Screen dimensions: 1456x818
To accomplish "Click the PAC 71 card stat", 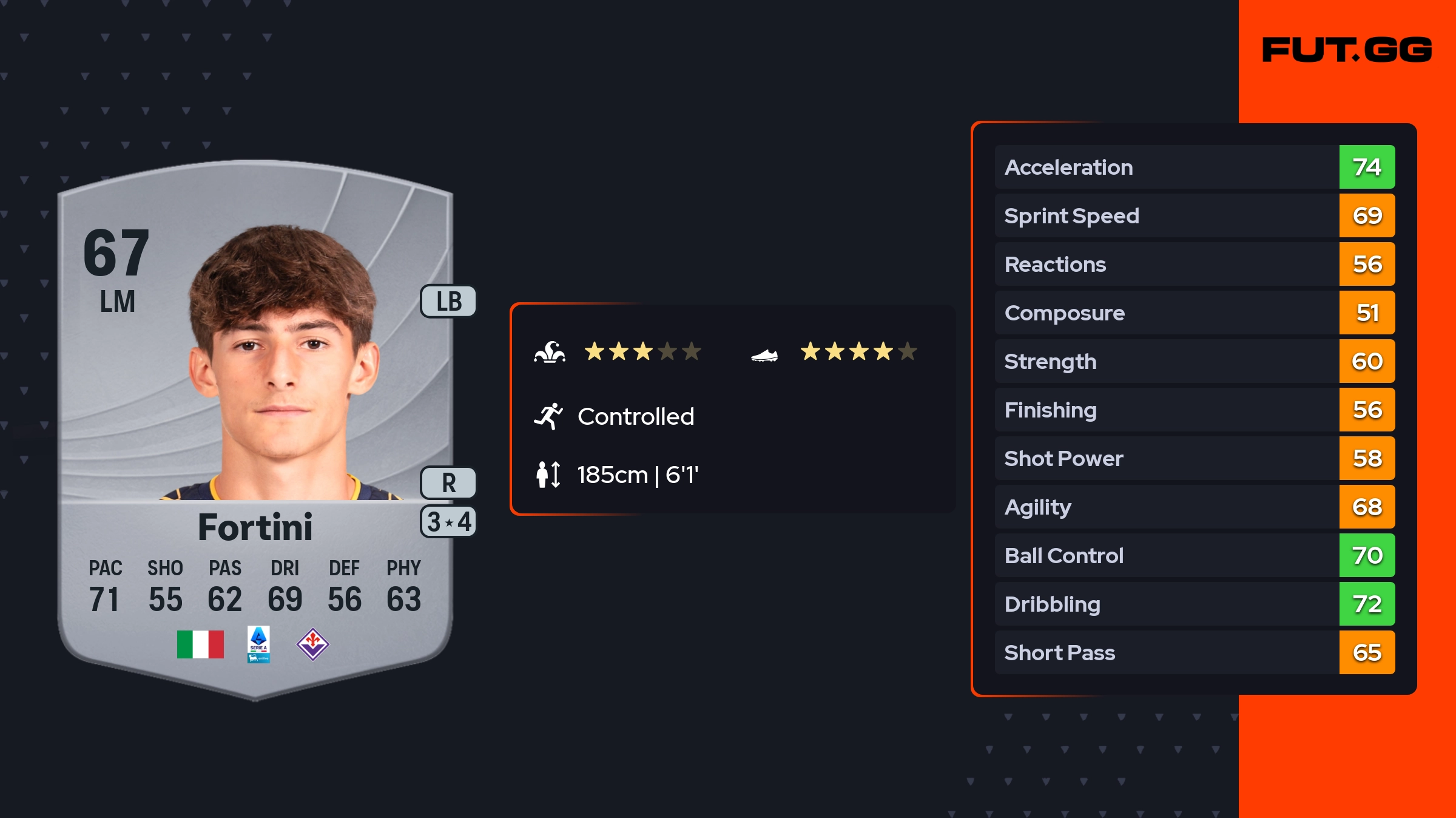I will [x=105, y=586].
